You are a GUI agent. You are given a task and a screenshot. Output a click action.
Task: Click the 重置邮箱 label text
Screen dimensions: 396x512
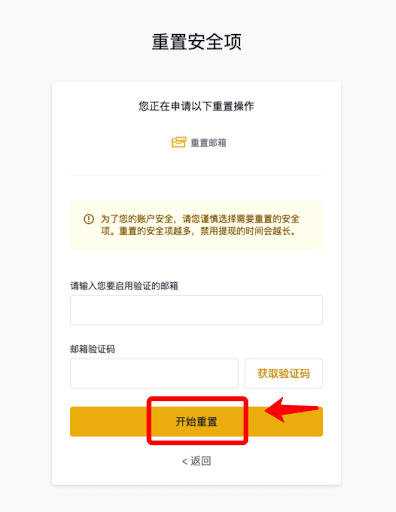coord(209,143)
